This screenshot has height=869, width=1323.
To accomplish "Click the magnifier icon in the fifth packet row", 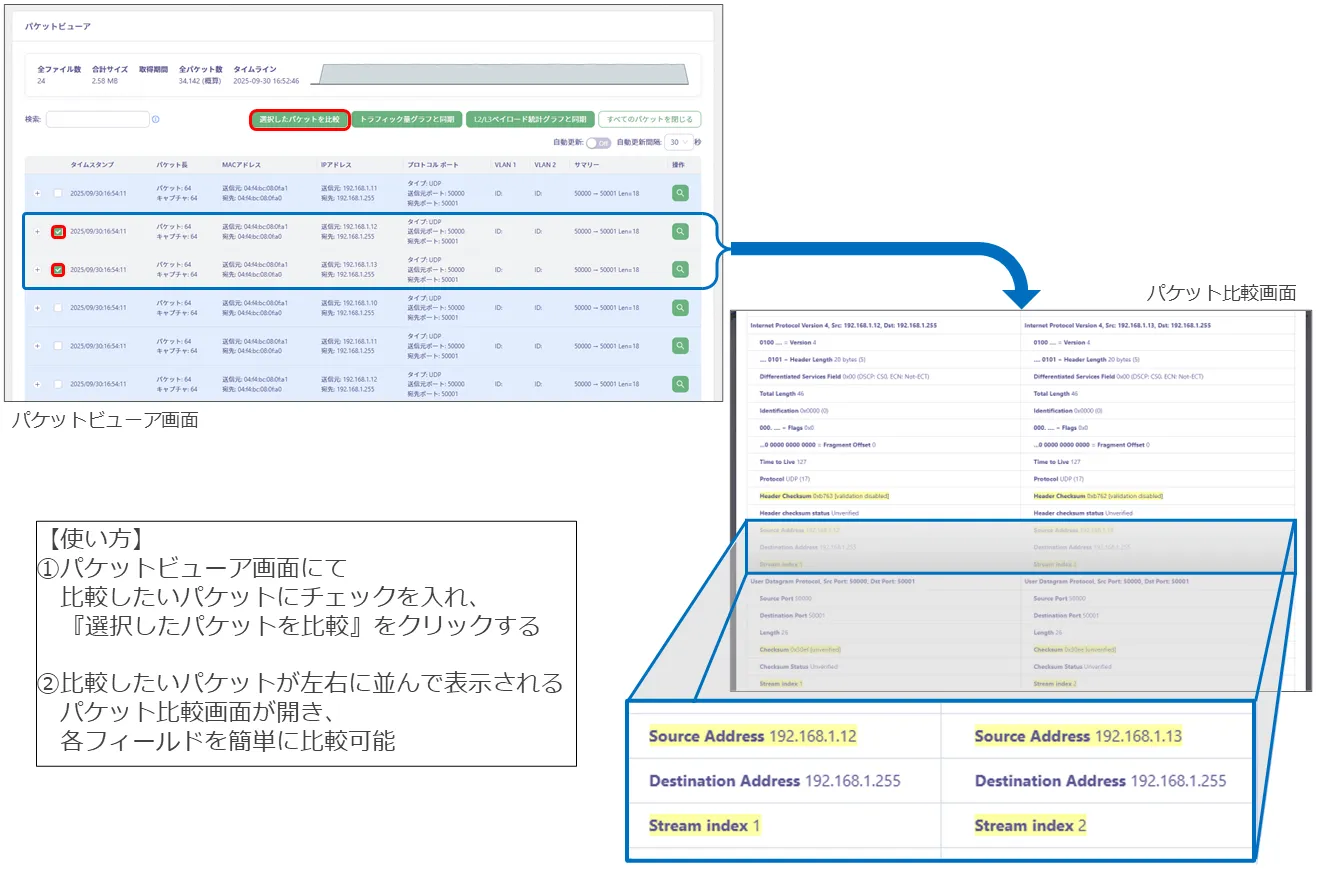I will [680, 346].
